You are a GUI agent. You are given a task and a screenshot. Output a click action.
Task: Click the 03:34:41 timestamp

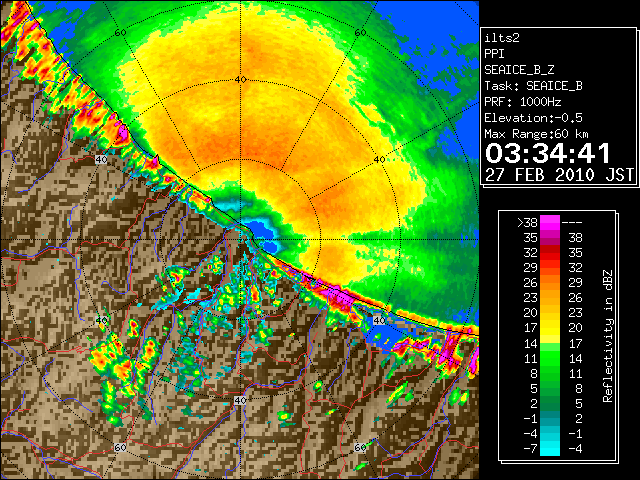coord(548,153)
